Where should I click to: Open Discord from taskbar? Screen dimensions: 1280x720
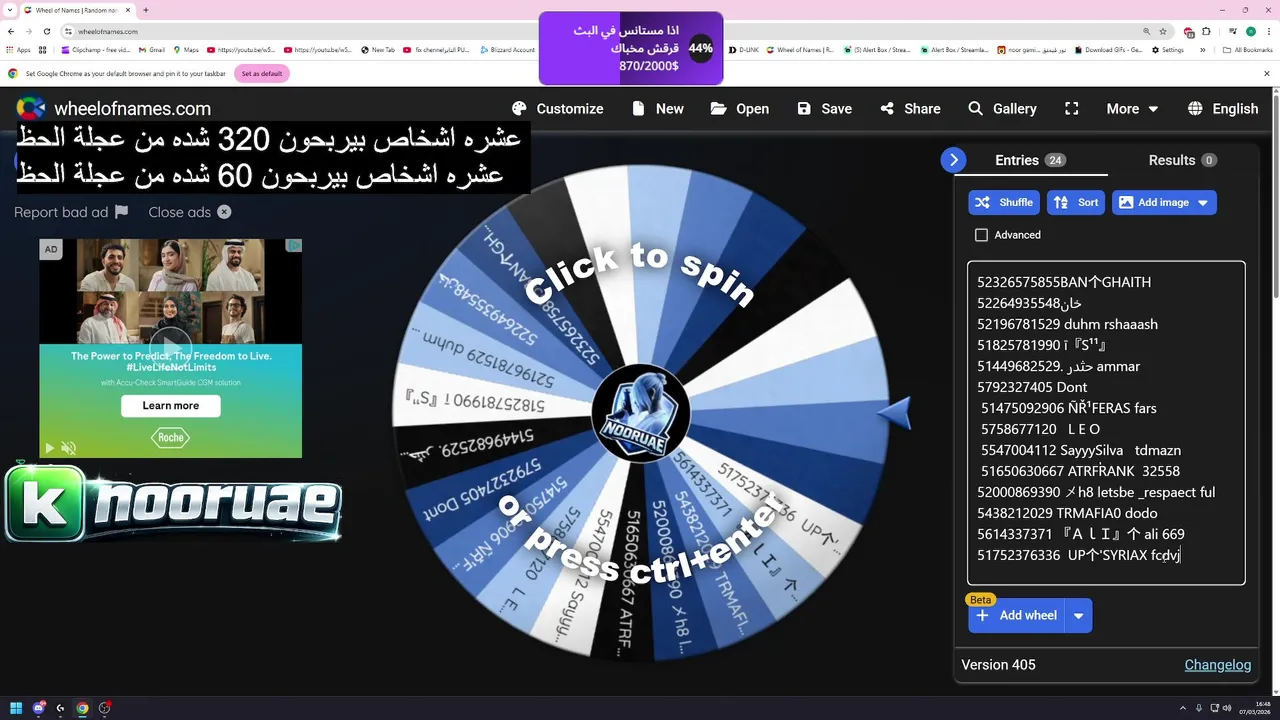click(38, 708)
